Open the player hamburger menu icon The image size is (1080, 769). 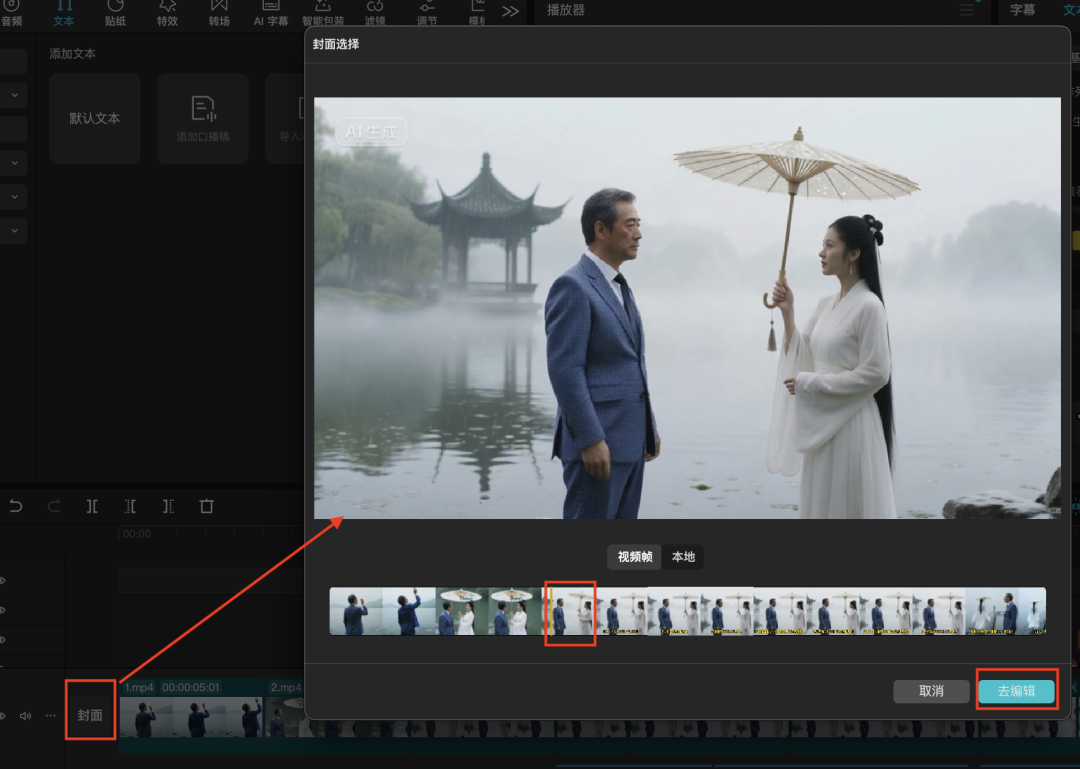click(966, 10)
